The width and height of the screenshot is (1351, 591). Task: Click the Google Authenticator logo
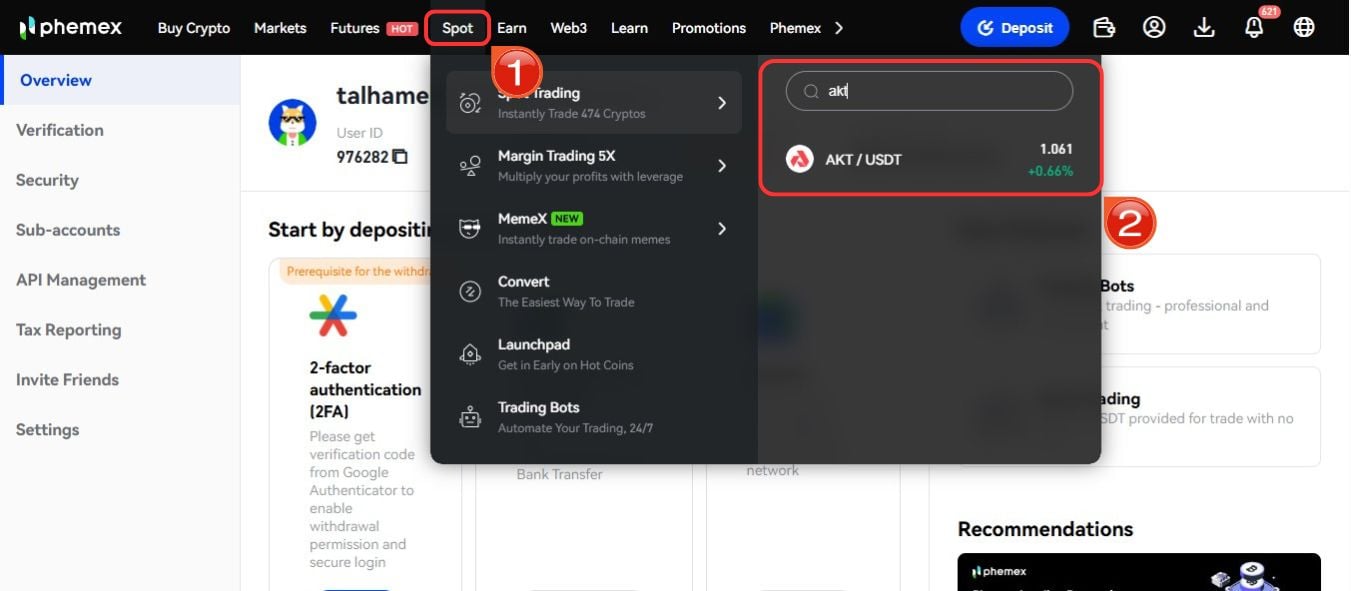(333, 315)
